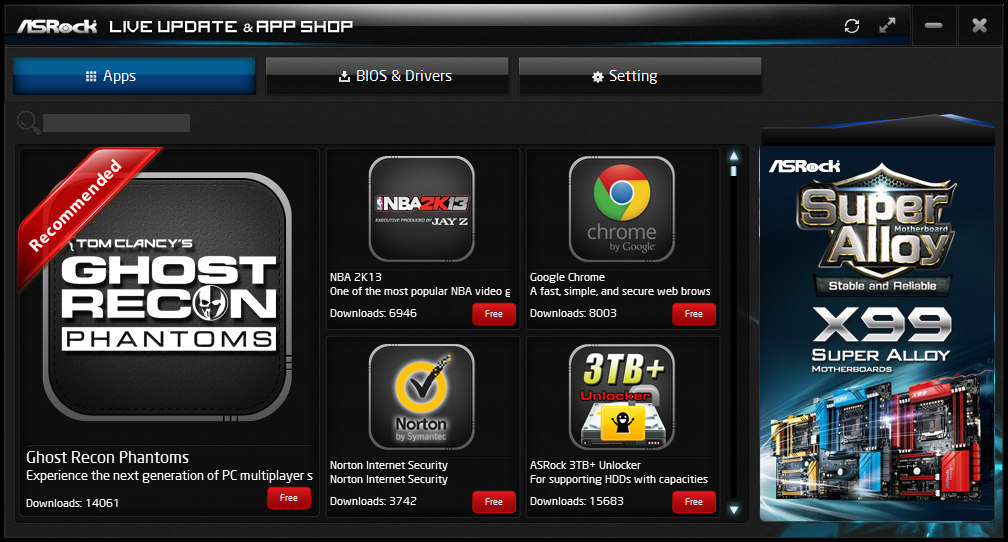This screenshot has height=542, width=1008.
Task: Click the app list scrollbar thumb
Action: tap(734, 171)
